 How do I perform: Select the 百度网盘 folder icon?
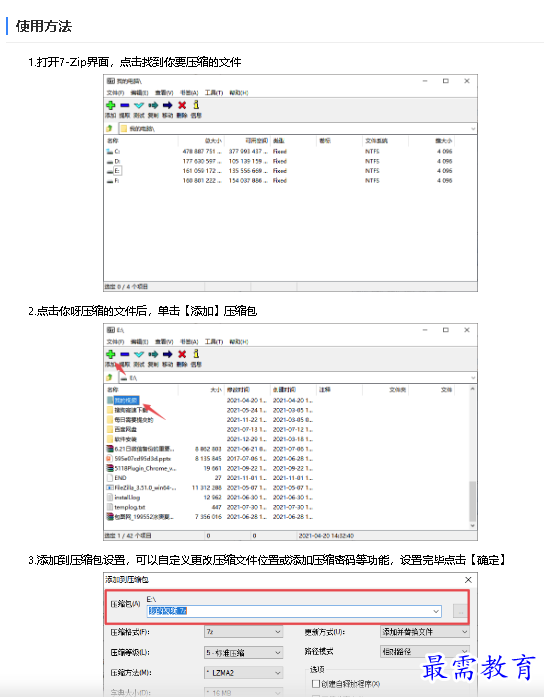point(110,429)
